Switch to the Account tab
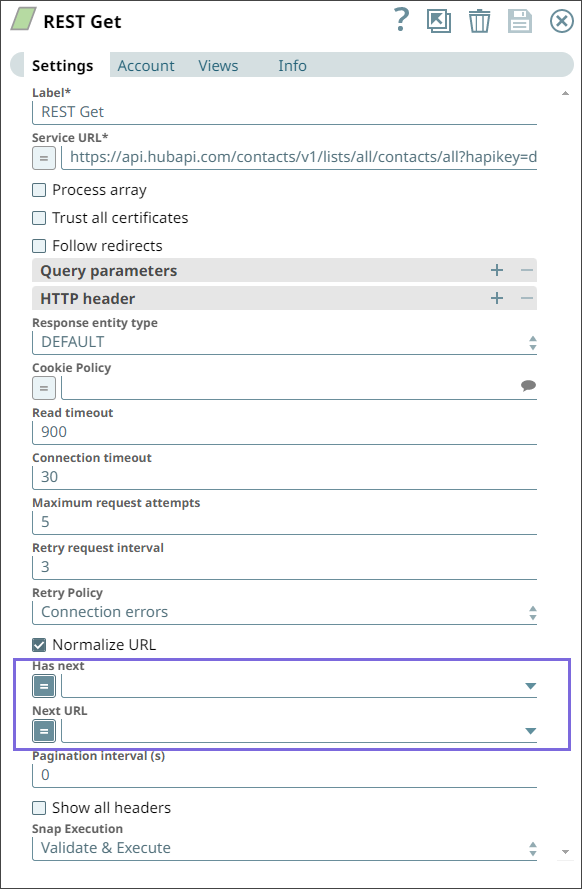This screenshot has height=889, width=582. (x=146, y=65)
